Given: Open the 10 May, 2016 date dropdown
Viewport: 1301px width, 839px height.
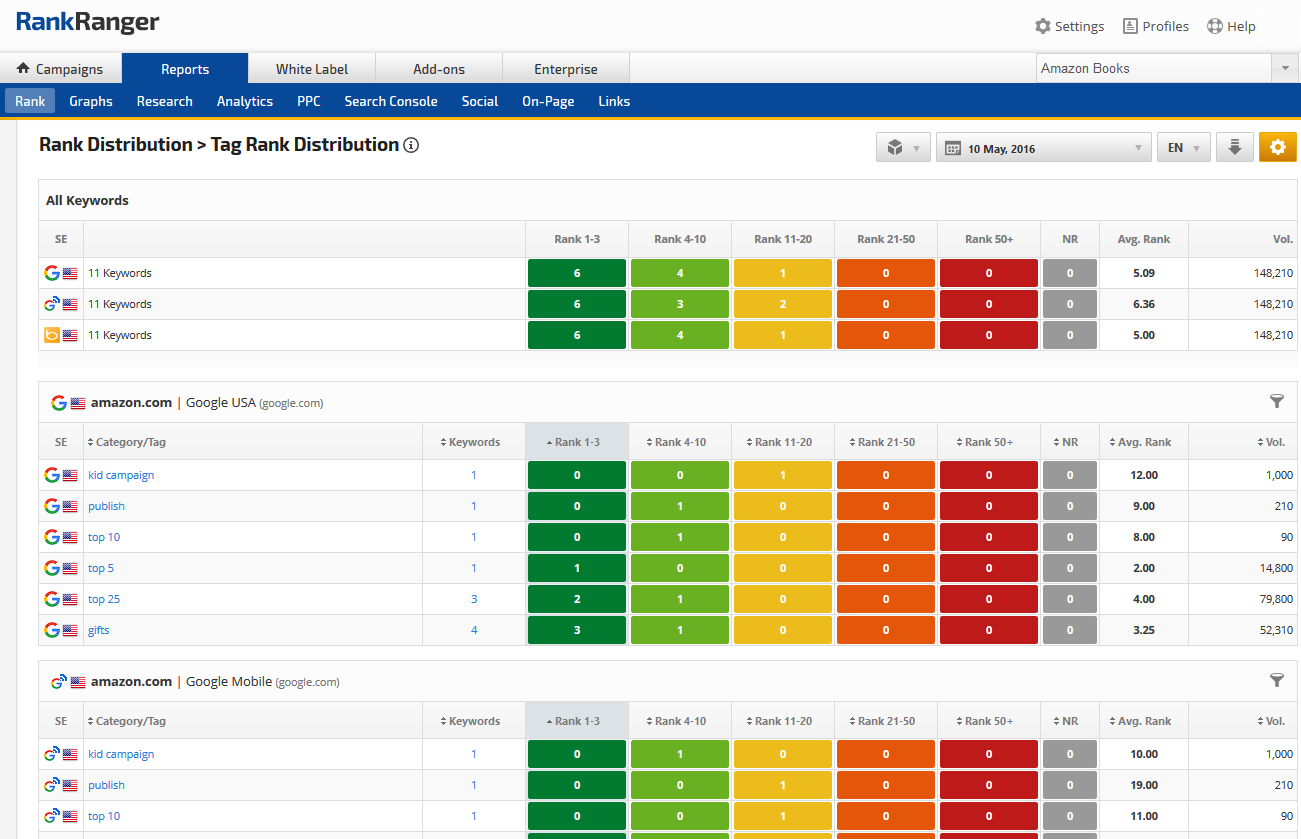Looking at the screenshot, I should coord(1044,148).
